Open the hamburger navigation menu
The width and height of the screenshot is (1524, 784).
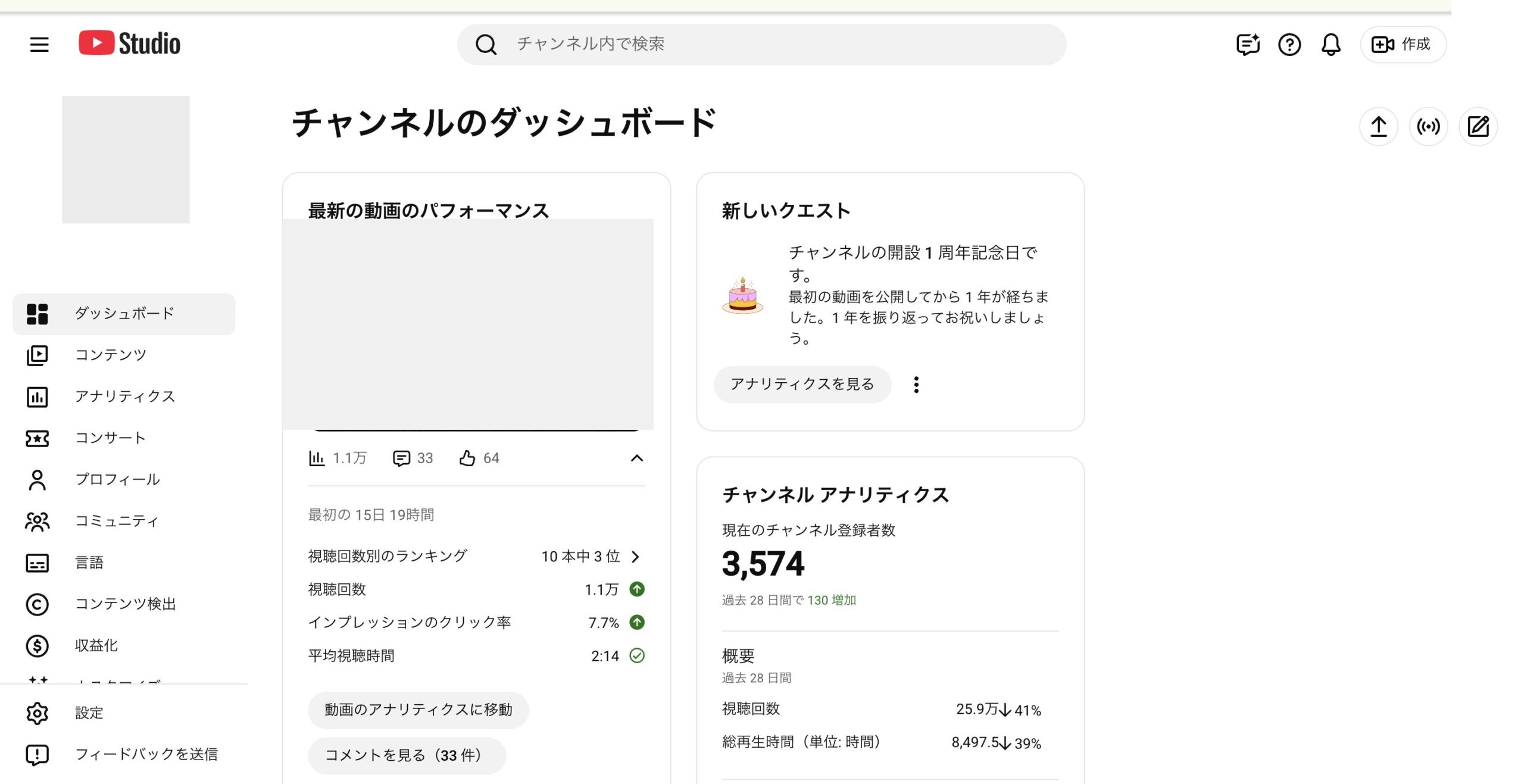coord(39,44)
